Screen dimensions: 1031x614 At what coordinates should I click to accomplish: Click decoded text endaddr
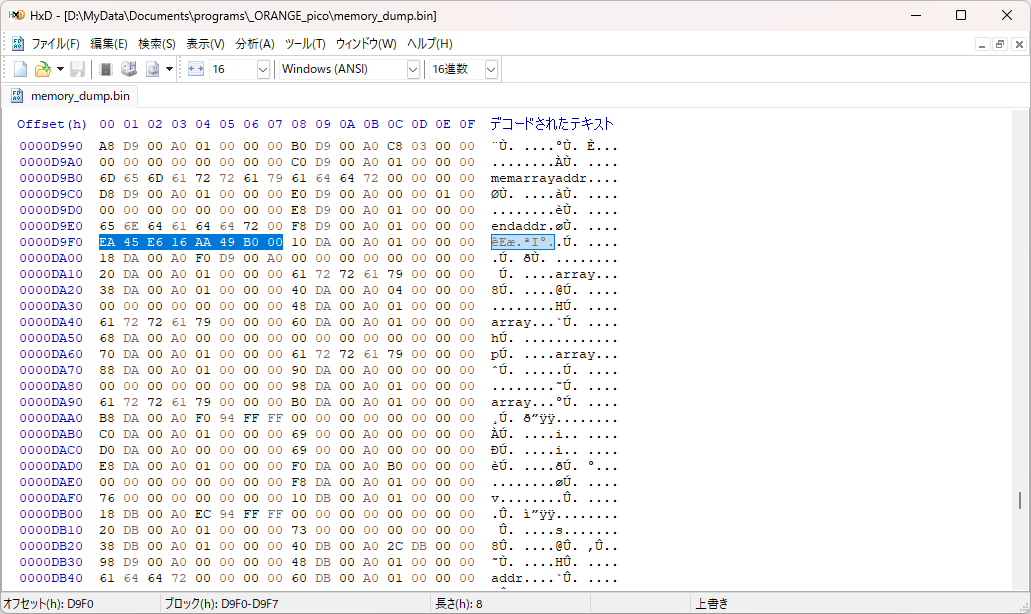[x=519, y=226]
